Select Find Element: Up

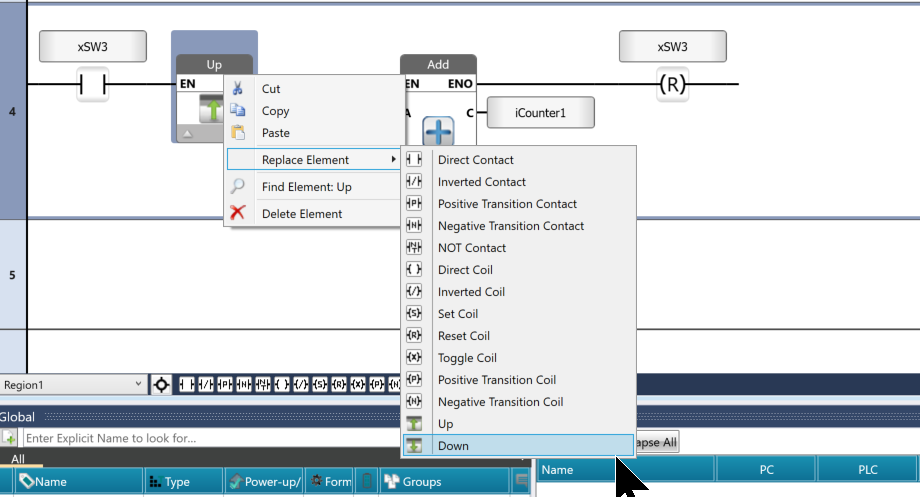tap(306, 187)
